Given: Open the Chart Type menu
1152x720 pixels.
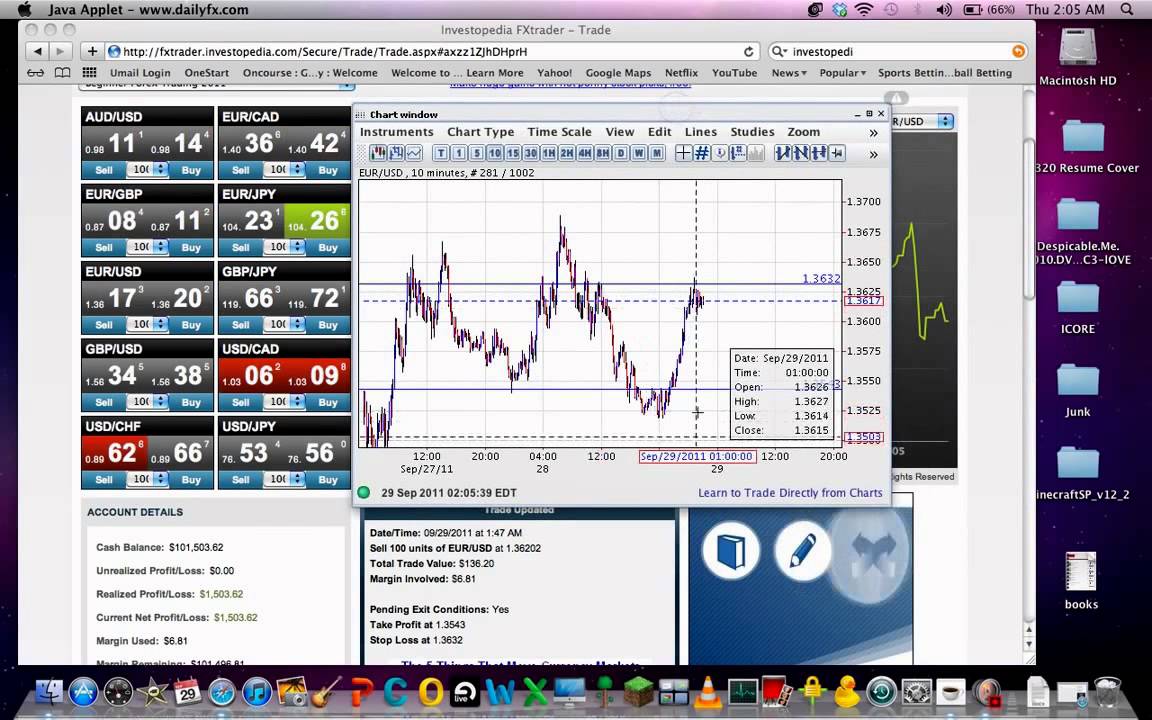Looking at the screenshot, I should click(480, 132).
